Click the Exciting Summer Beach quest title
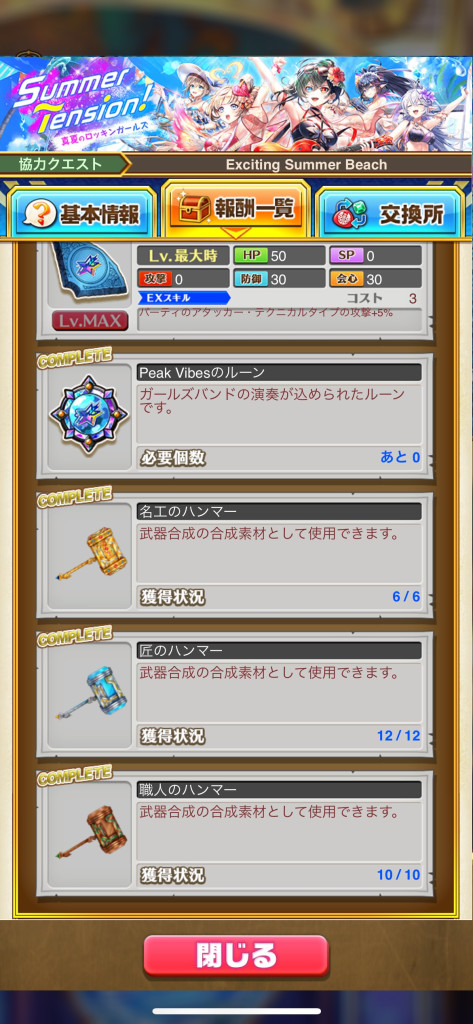 point(306,165)
